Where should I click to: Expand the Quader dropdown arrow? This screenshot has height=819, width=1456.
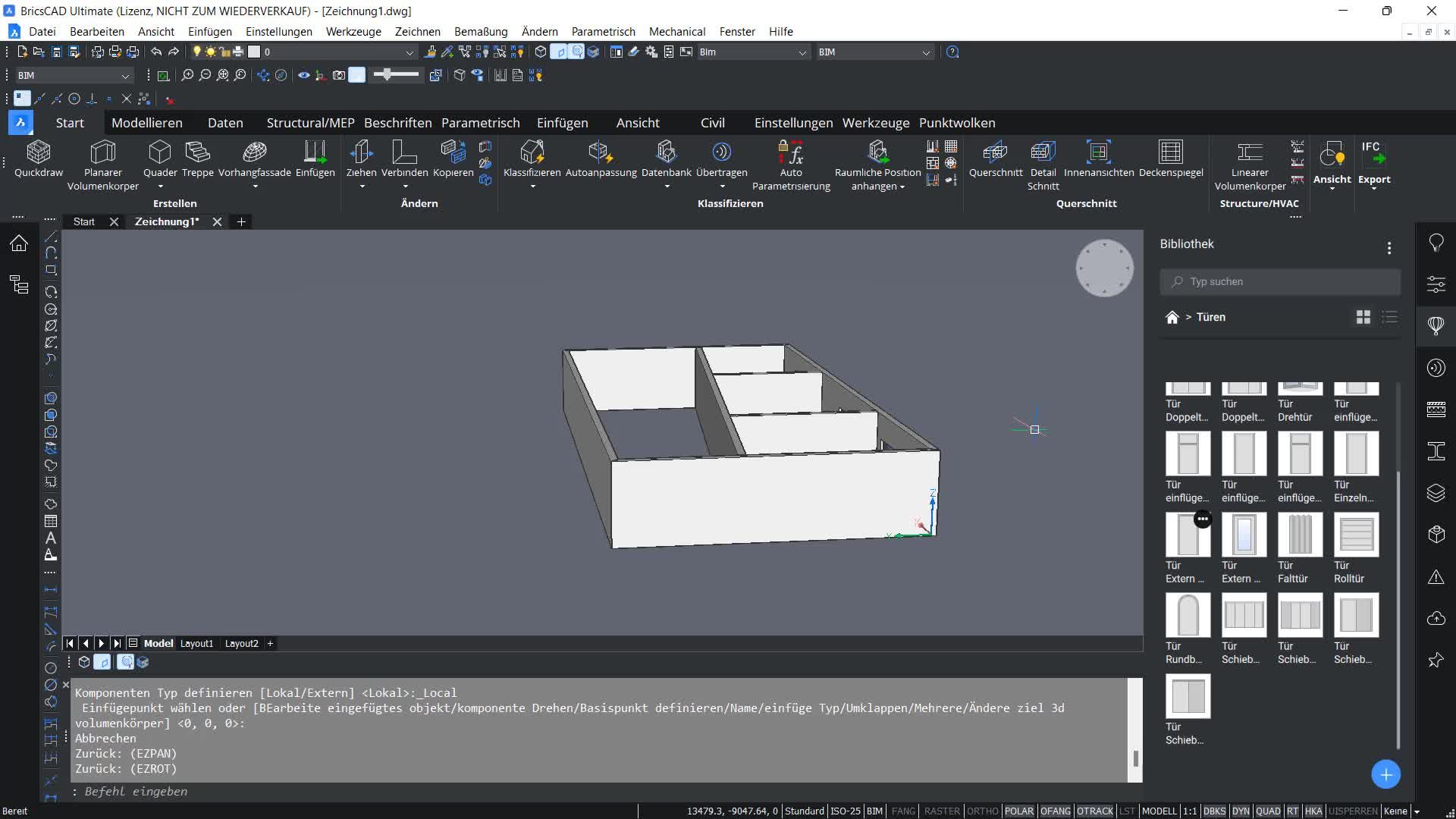(160, 187)
